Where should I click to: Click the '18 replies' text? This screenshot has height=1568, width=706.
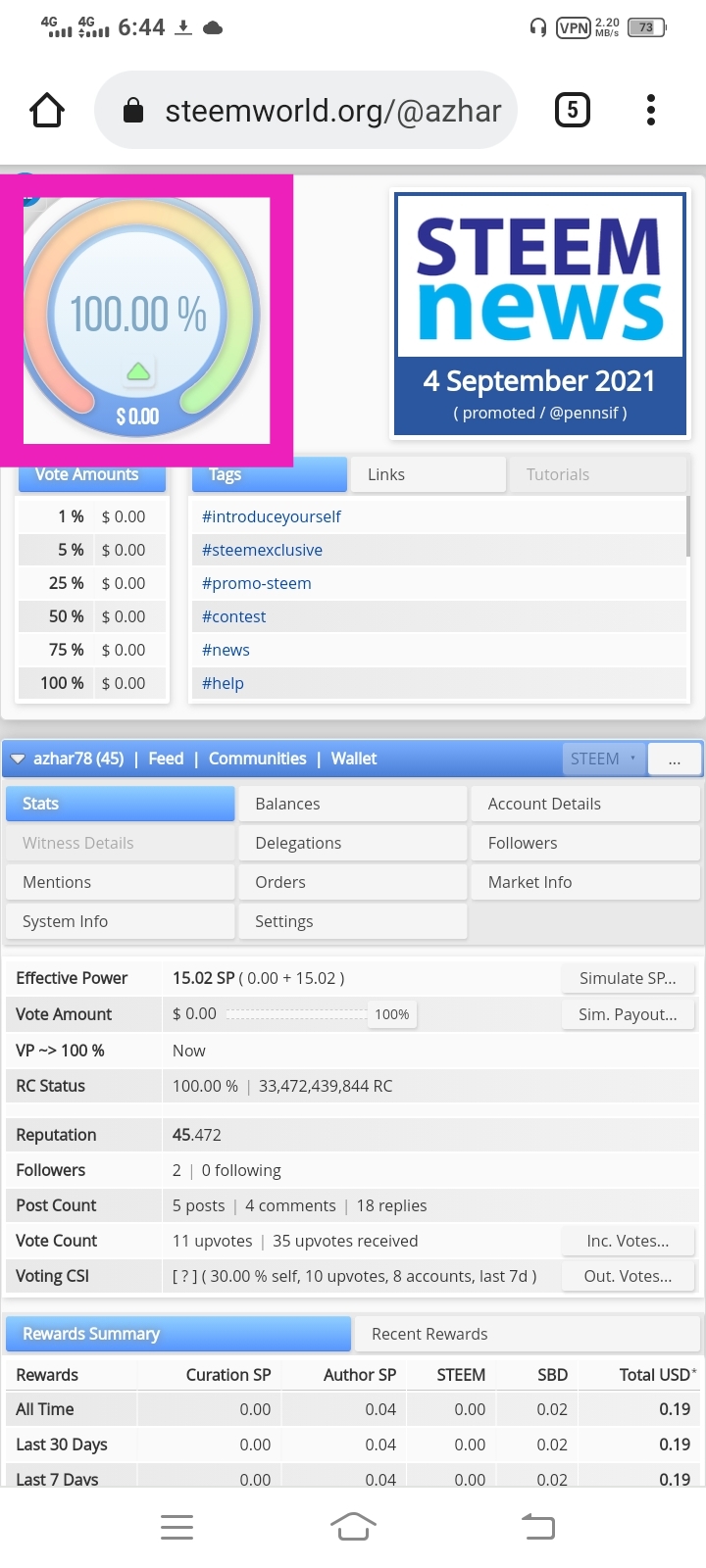point(391,1205)
